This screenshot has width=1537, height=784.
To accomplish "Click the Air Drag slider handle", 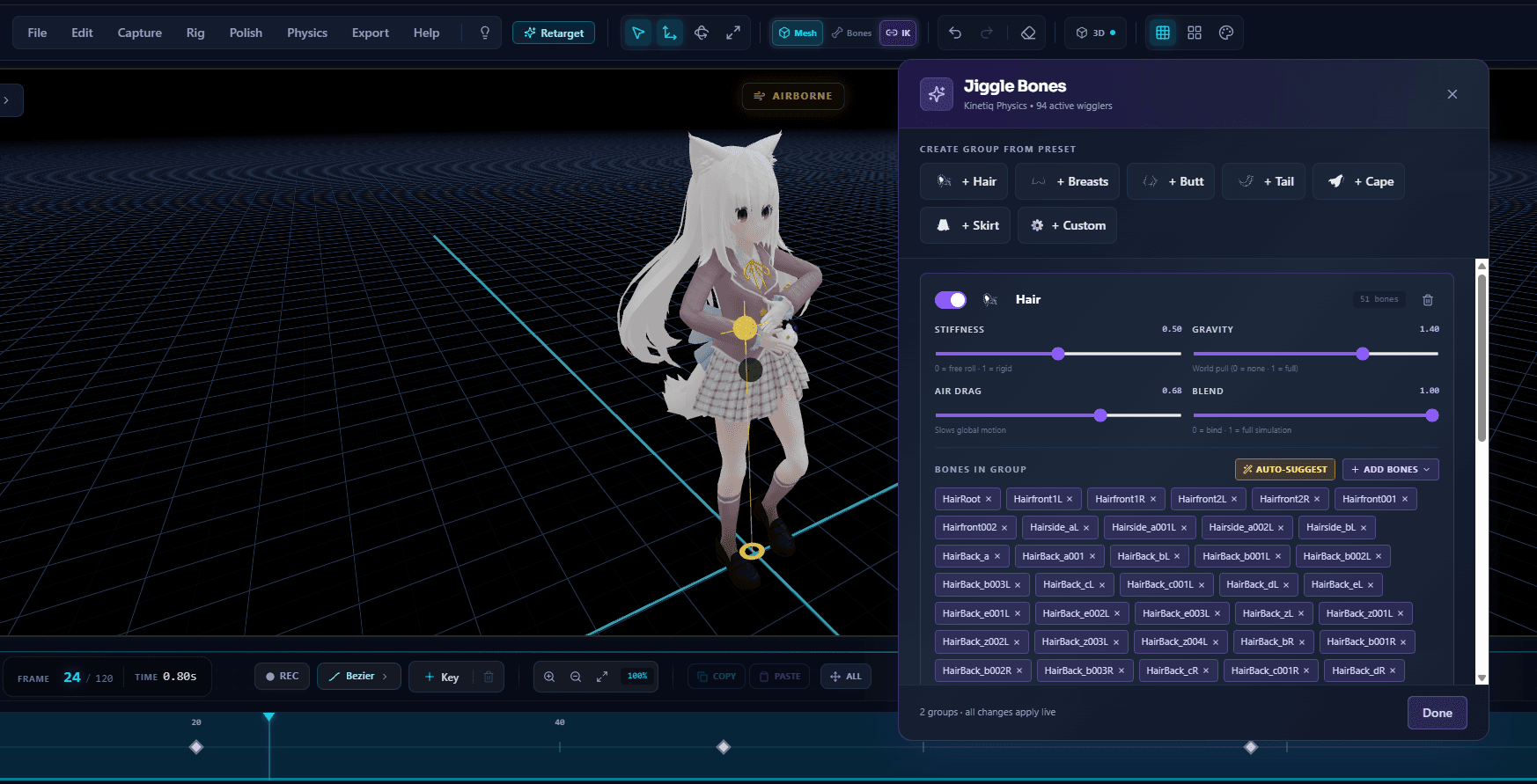I will click(1100, 415).
